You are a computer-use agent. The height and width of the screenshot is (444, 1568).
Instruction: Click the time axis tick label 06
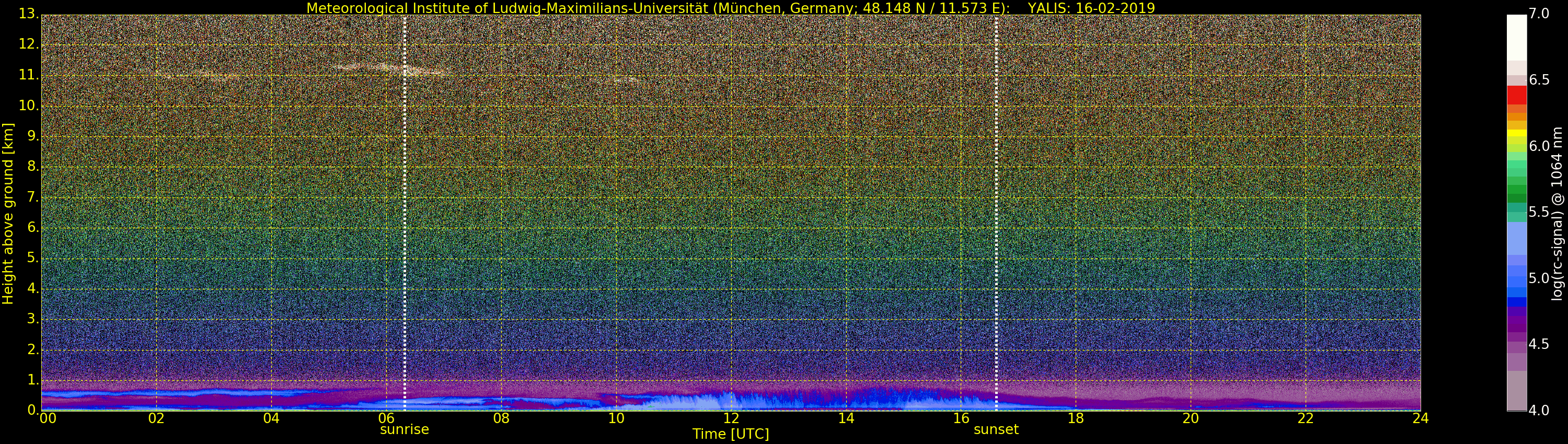coord(387,418)
